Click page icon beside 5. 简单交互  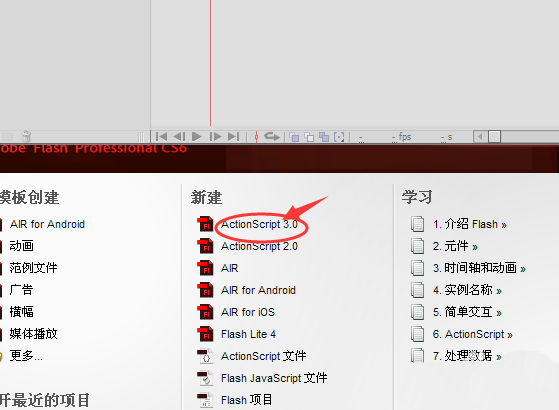pyautogui.click(x=417, y=312)
